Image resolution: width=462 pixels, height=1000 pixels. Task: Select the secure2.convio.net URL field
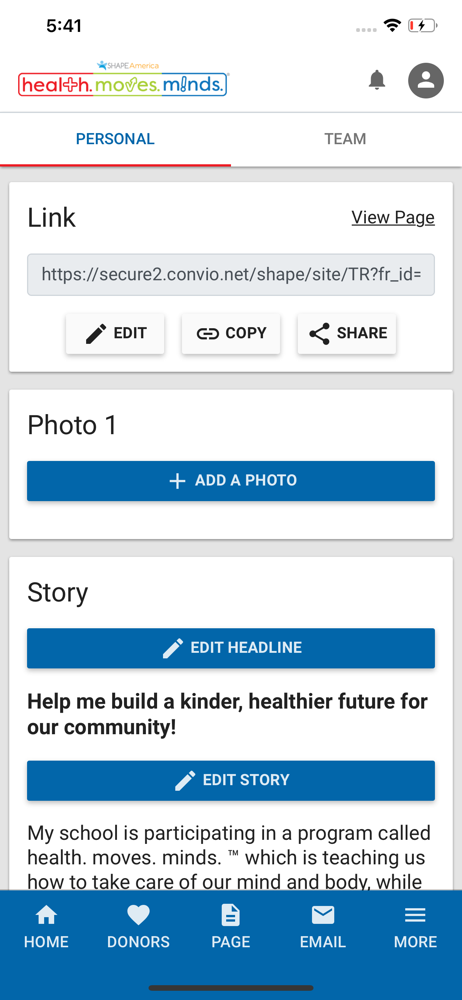point(231,275)
